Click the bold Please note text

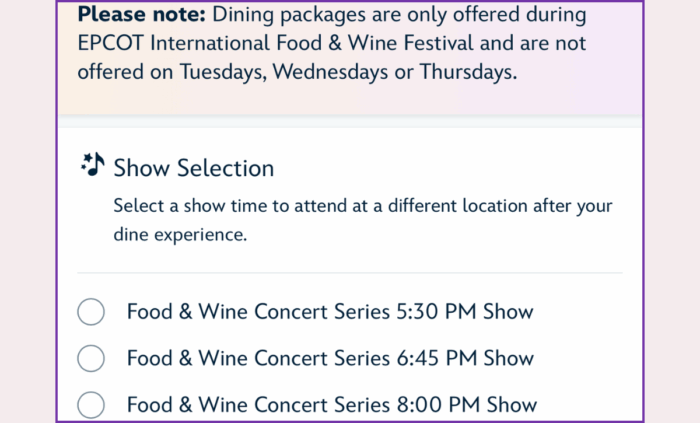(142, 14)
